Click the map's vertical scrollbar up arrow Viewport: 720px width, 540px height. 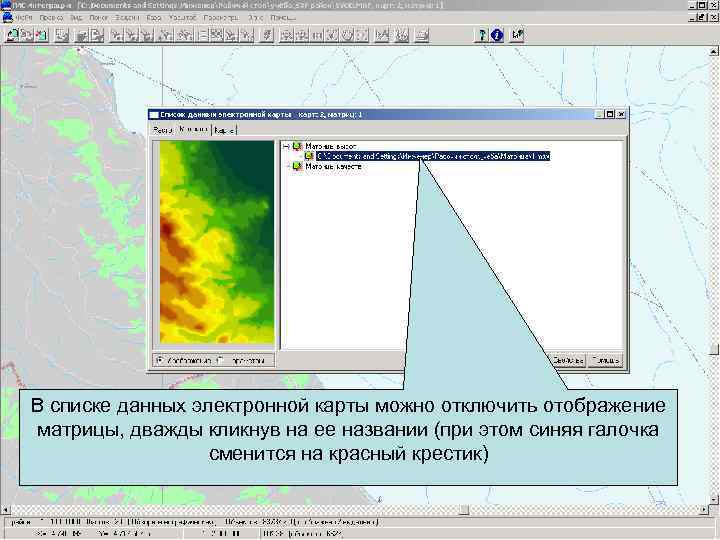(x=714, y=51)
